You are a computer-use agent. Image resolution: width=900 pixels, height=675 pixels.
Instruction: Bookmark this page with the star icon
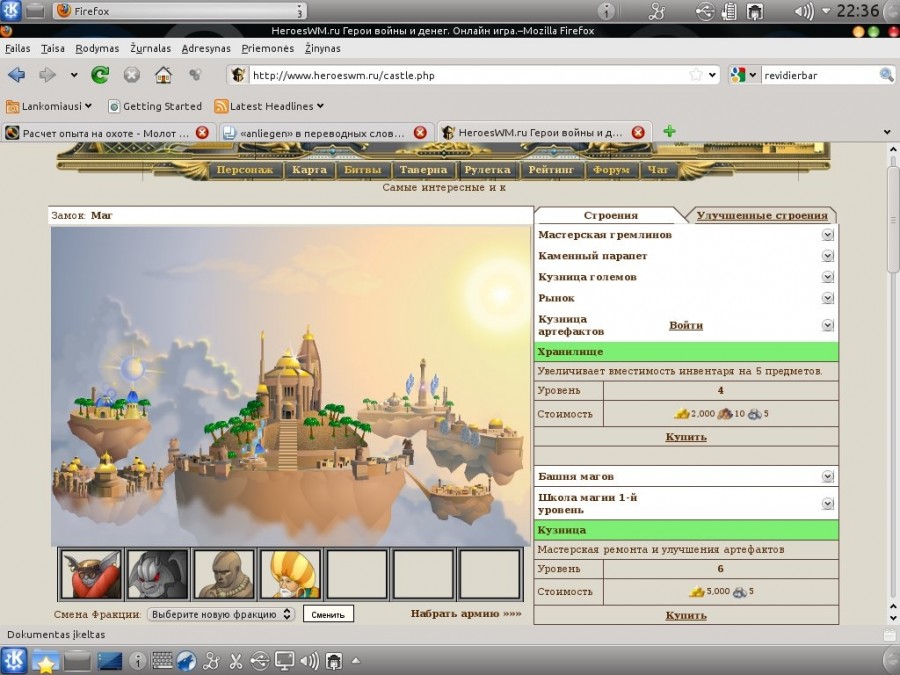(696, 75)
